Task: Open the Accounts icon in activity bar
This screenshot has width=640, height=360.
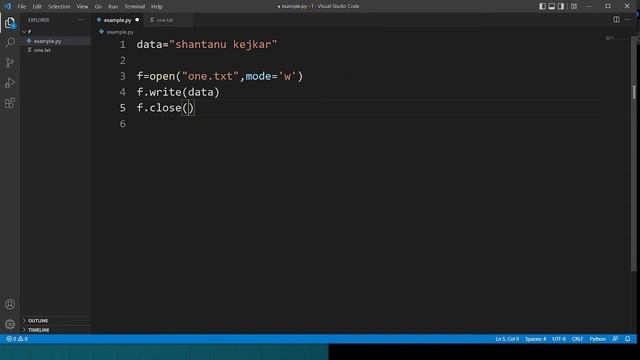Action: tap(10, 304)
